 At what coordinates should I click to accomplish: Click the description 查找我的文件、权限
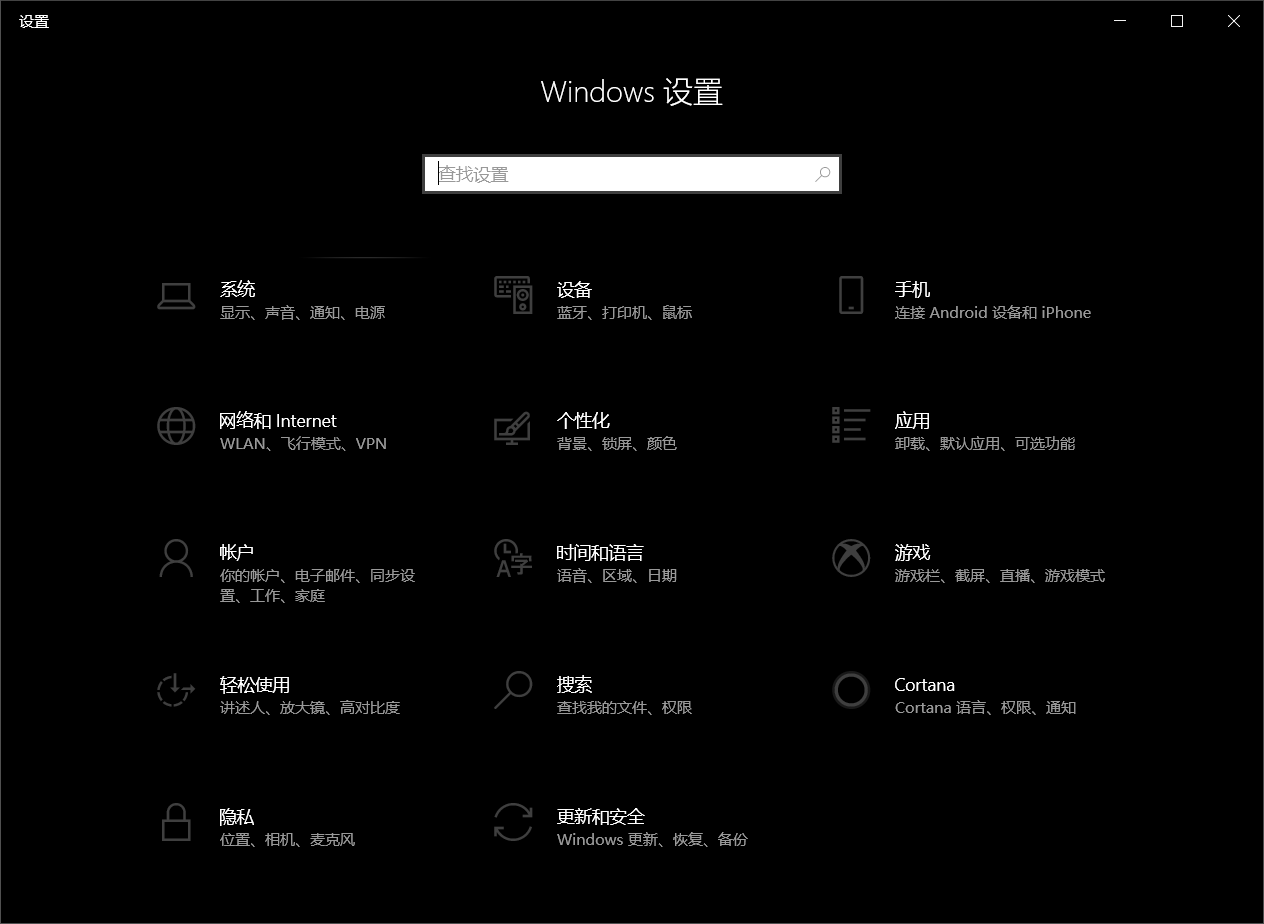pyautogui.click(x=625, y=708)
